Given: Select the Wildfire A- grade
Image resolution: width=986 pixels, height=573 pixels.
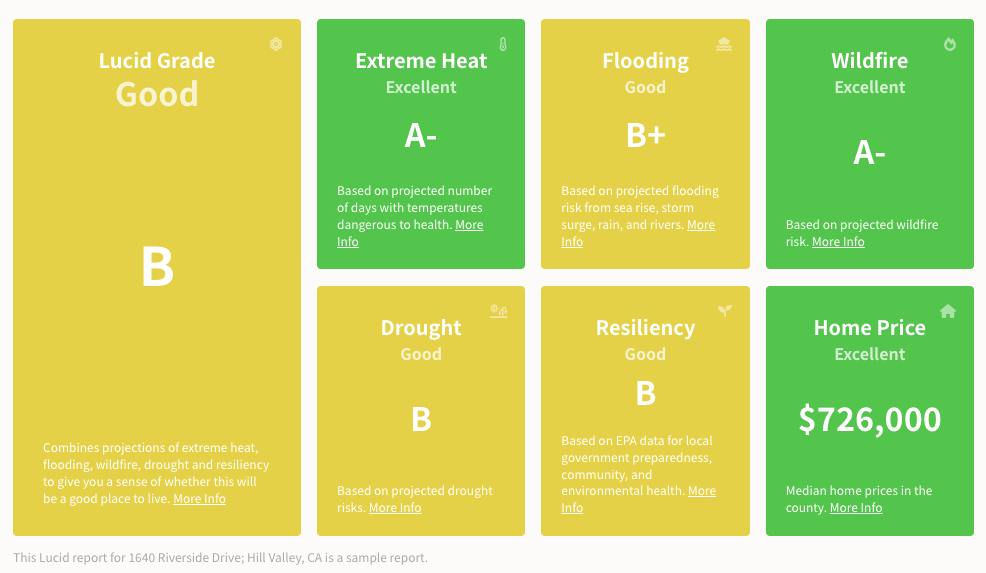Looking at the screenshot, I should [x=869, y=152].
